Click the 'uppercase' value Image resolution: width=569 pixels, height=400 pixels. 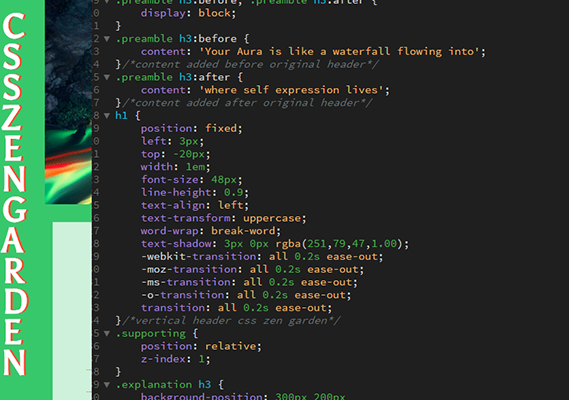click(272, 218)
